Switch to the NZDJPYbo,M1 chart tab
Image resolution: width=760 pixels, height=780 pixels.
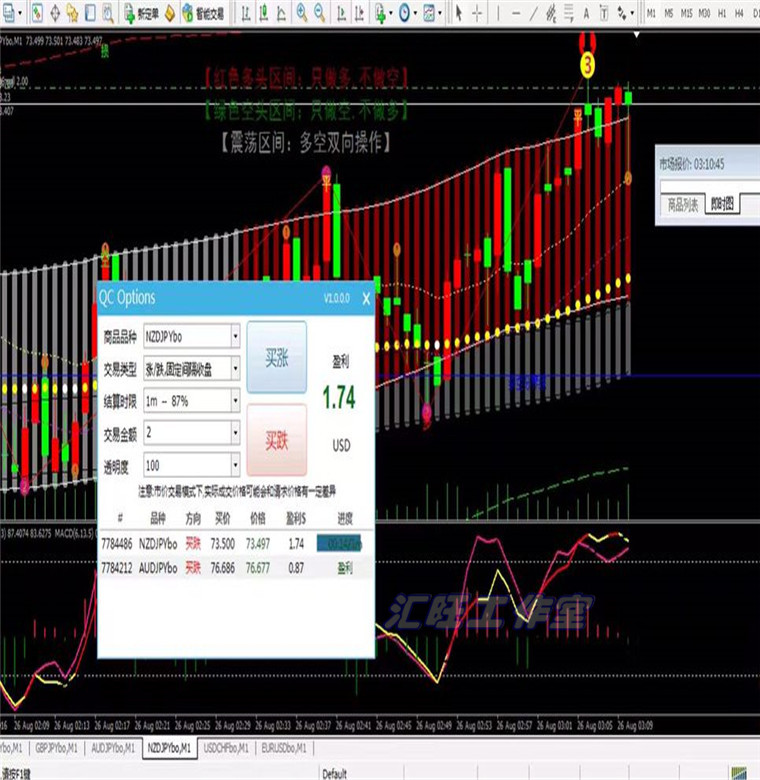pos(169,748)
